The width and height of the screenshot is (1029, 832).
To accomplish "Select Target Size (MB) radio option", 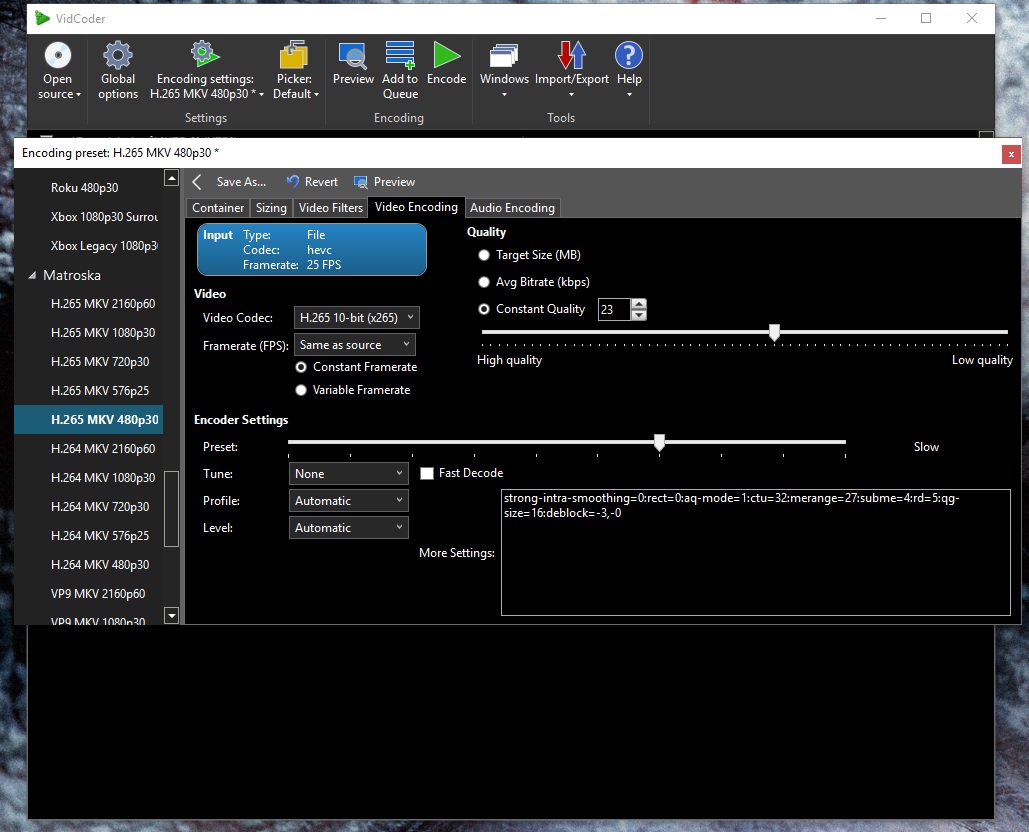I will [484, 255].
